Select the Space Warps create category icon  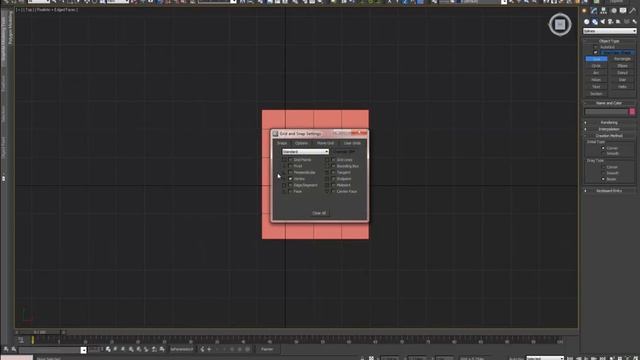coord(627,22)
